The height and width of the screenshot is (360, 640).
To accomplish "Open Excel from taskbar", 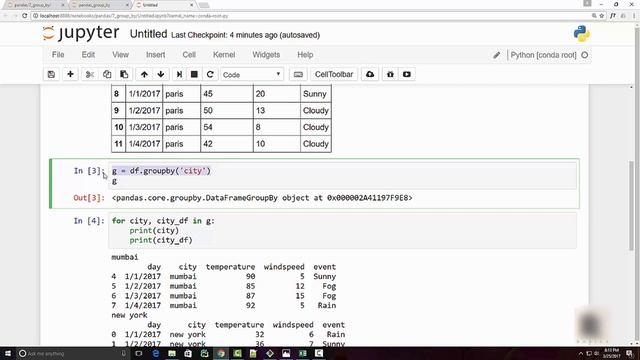I will (302, 353).
